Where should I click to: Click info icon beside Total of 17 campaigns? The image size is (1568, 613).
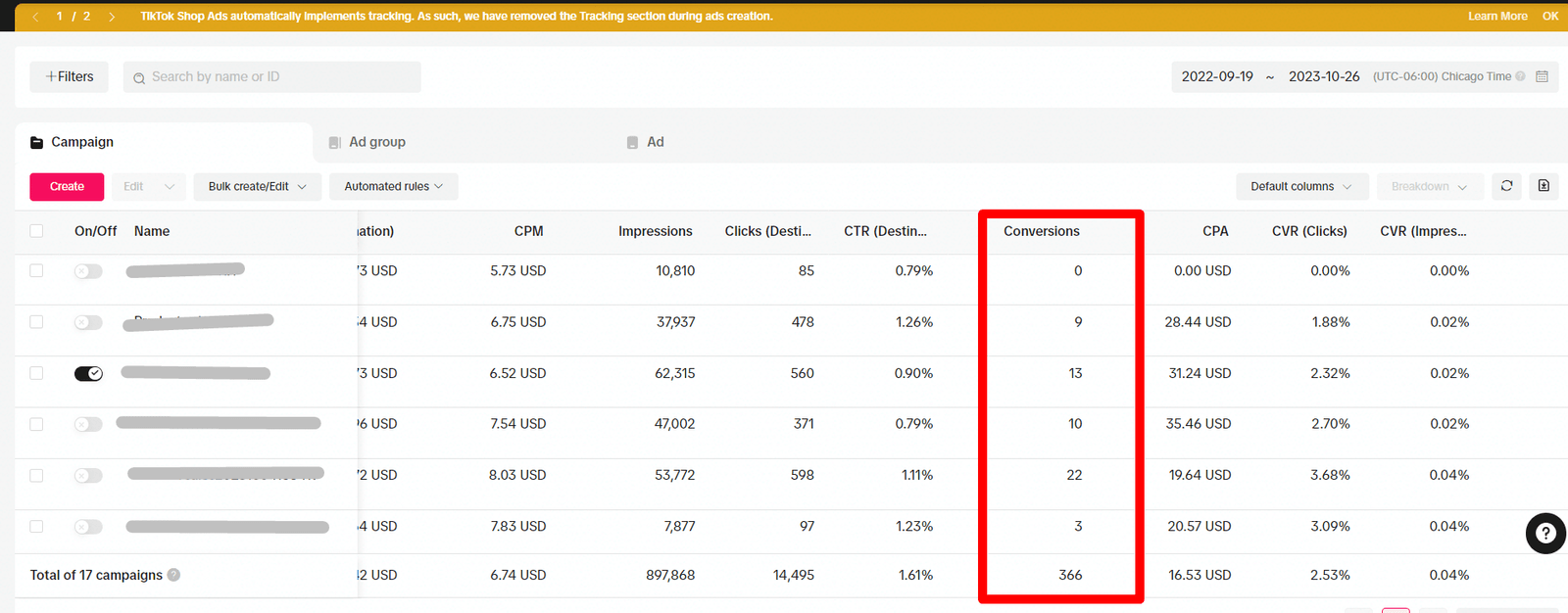click(173, 575)
